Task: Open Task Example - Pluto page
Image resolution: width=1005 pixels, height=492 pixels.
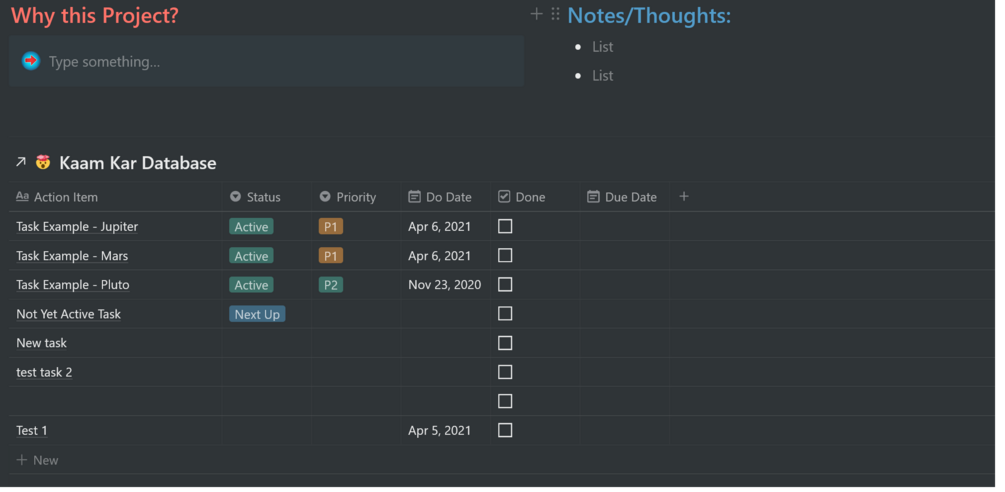Action: coord(72,285)
